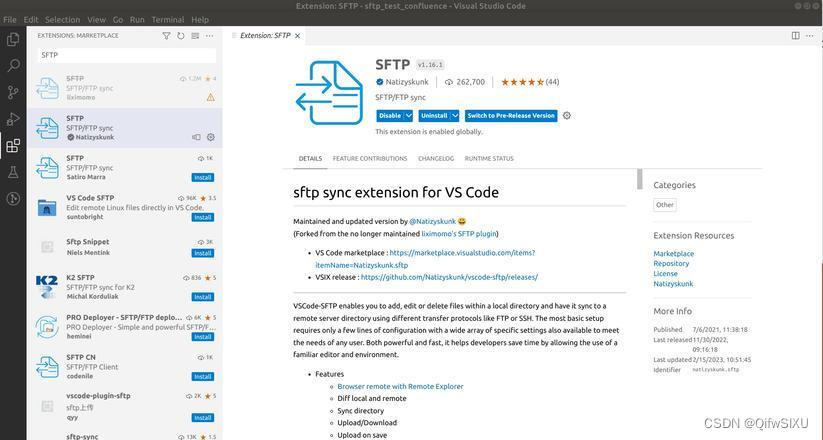The height and width of the screenshot is (440, 823).
Task: Split the editor right
Action: pyautogui.click(x=796, y=36)
